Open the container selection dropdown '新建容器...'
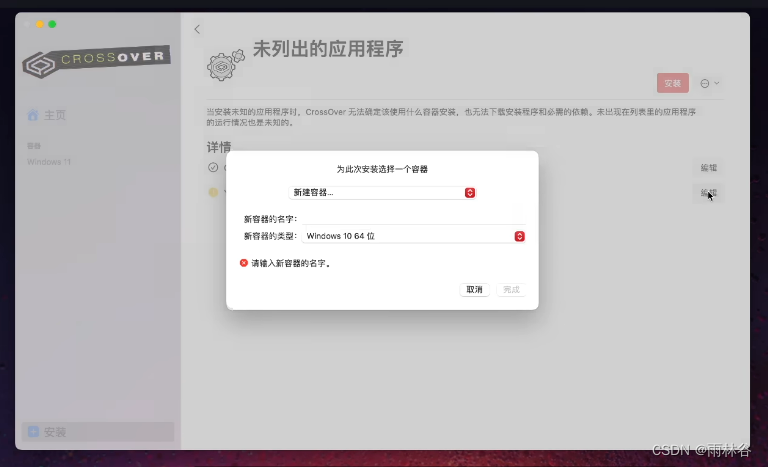The height and width of the screenshot is (467, 768). [x=382, y=193]
